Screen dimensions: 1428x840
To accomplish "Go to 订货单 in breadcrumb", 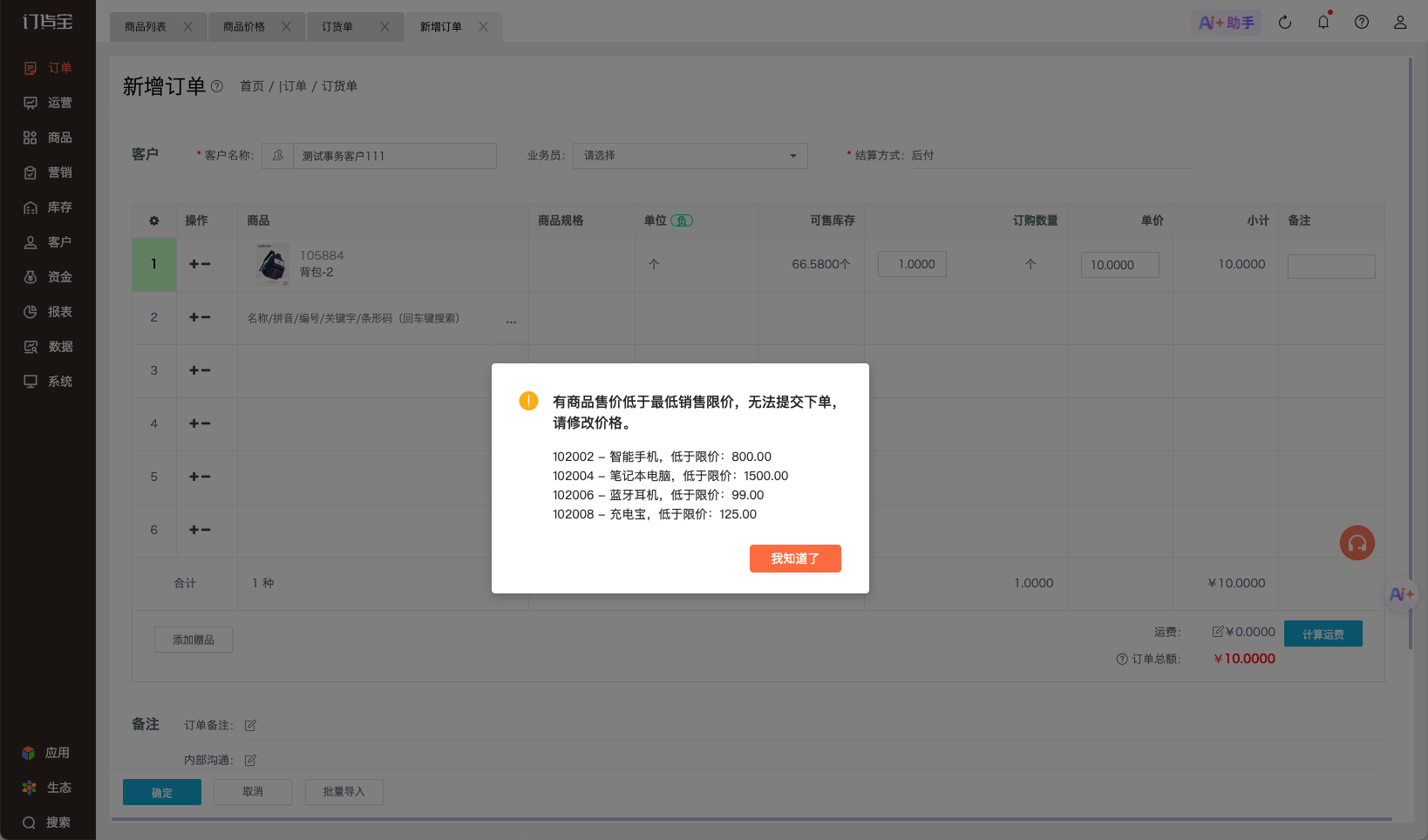I will (x=340, y=86).
